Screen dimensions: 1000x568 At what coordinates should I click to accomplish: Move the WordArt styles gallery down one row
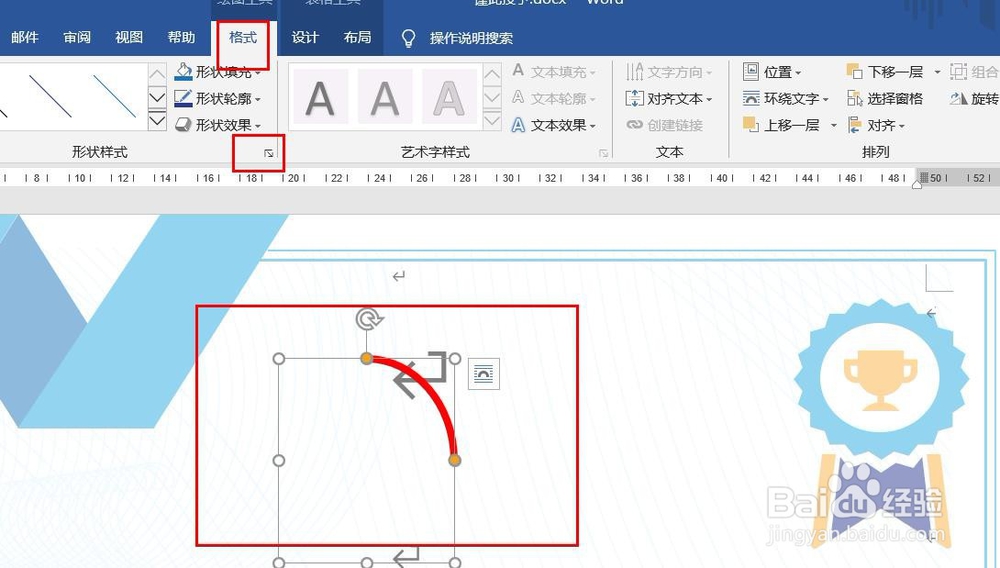tap(492, 98)
